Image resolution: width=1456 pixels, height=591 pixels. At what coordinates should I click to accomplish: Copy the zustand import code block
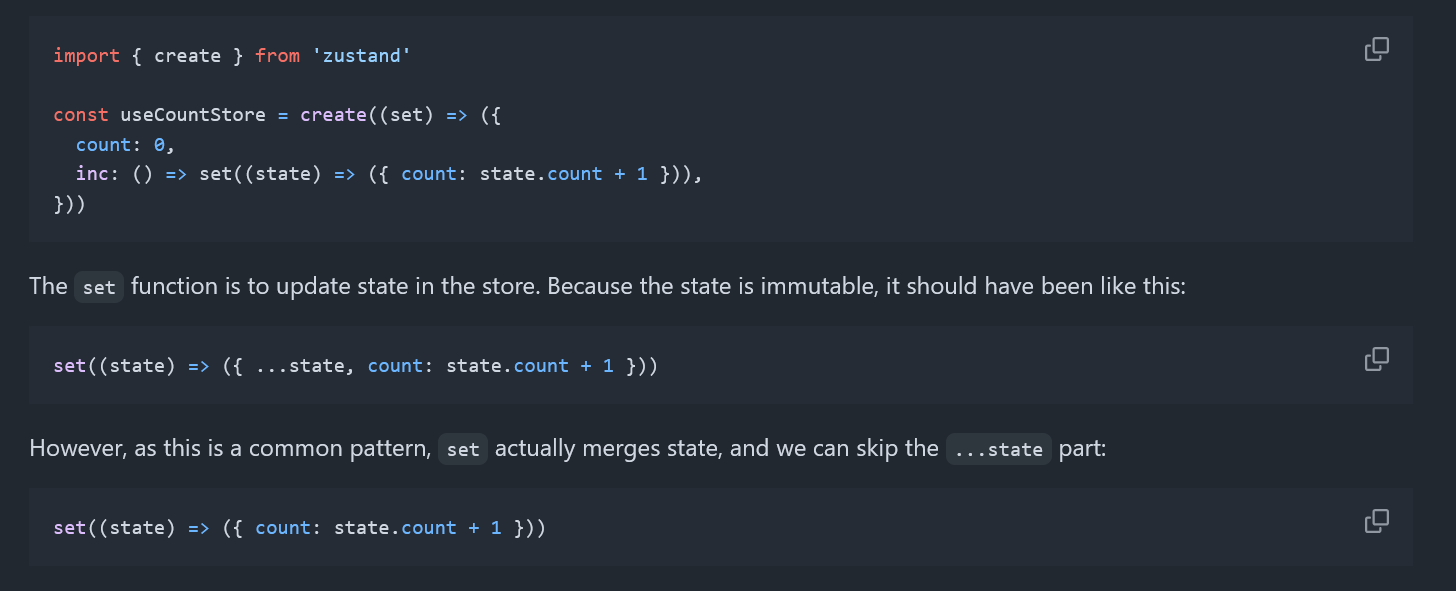coord(1377,49)
